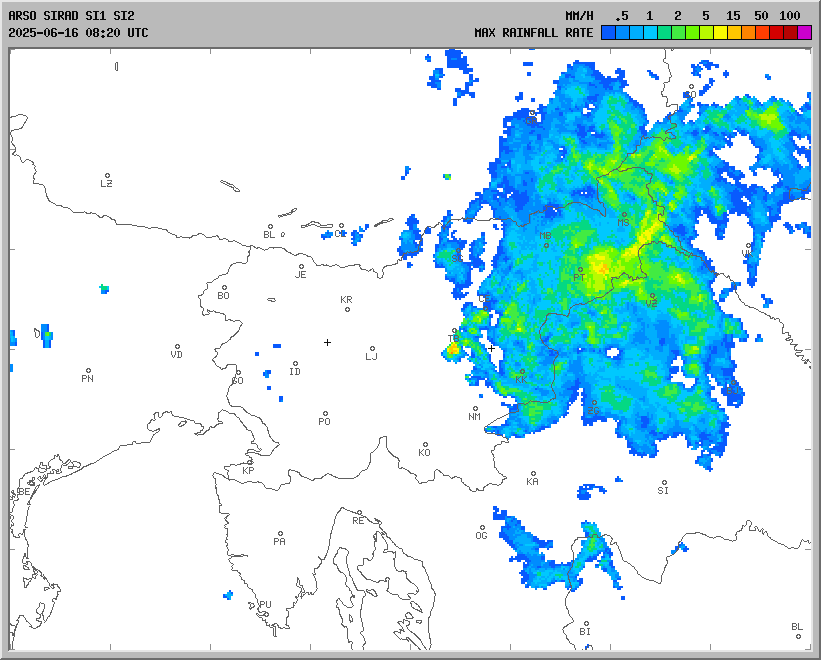This screenshot has width=821, height=660.
Task: Click the LZ city marker
Action: (107, 176)
